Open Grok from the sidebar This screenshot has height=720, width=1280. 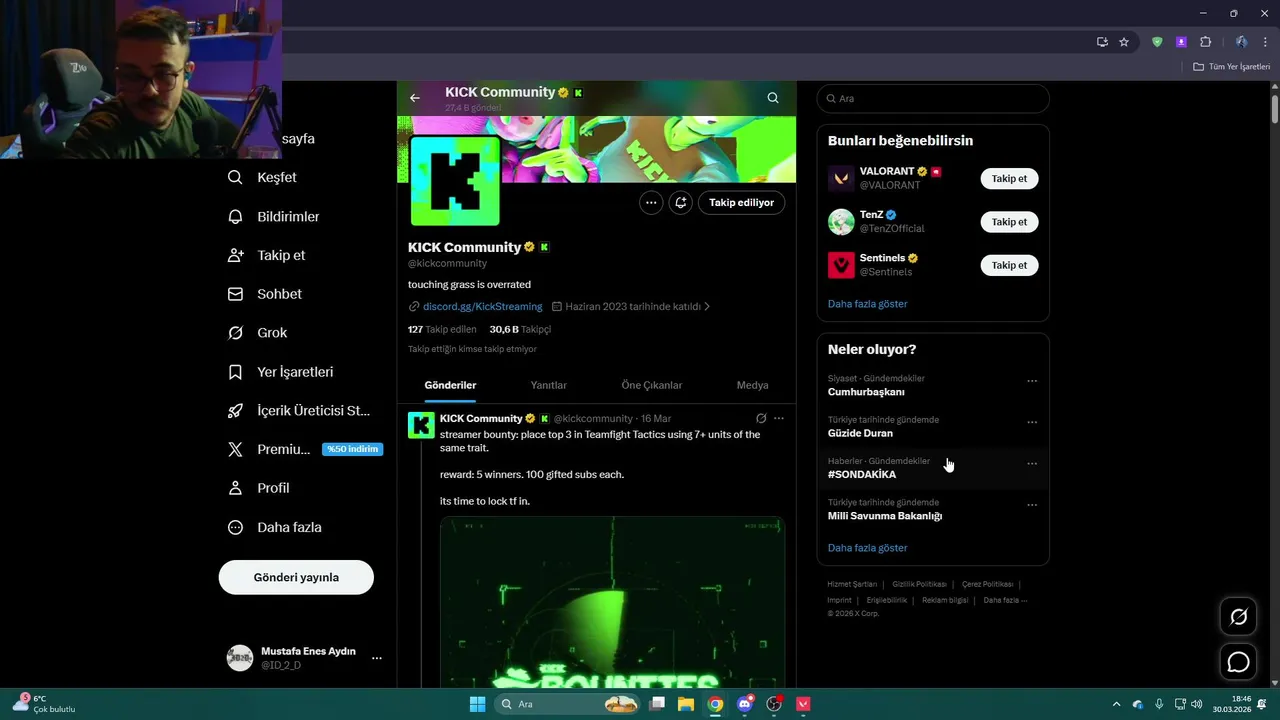(257, 333)
